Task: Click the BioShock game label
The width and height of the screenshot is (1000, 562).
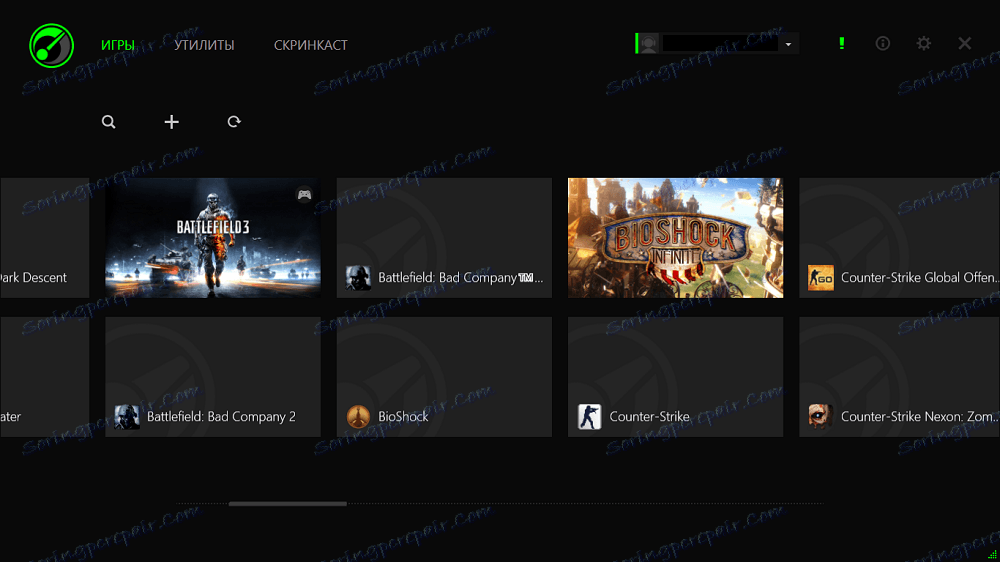Action: coord(403,417)
